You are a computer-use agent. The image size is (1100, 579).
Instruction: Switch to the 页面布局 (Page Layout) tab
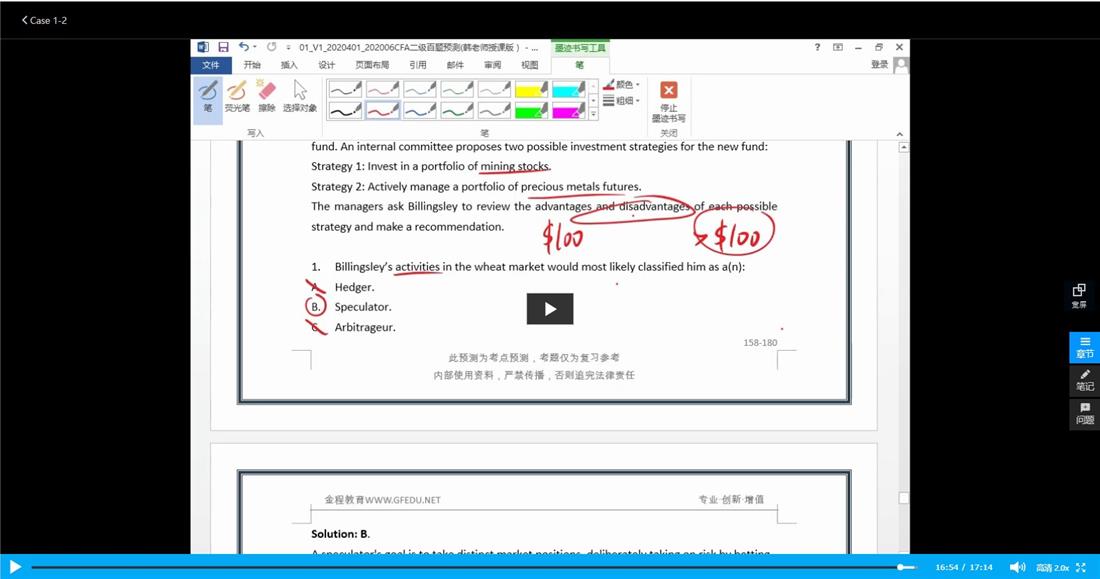coord(372,65)
